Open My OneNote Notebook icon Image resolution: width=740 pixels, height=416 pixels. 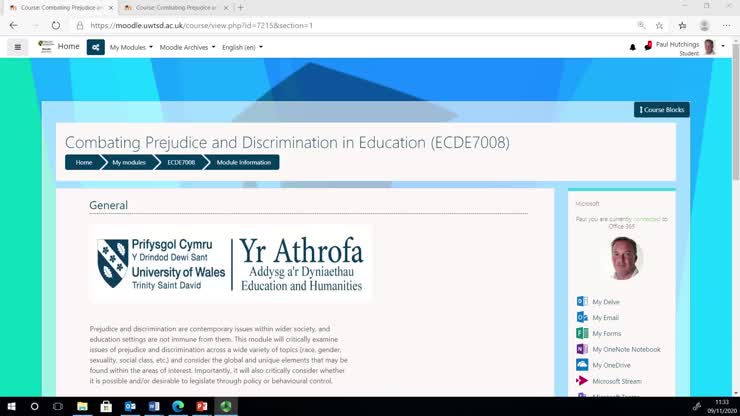(x=582, y=349)
